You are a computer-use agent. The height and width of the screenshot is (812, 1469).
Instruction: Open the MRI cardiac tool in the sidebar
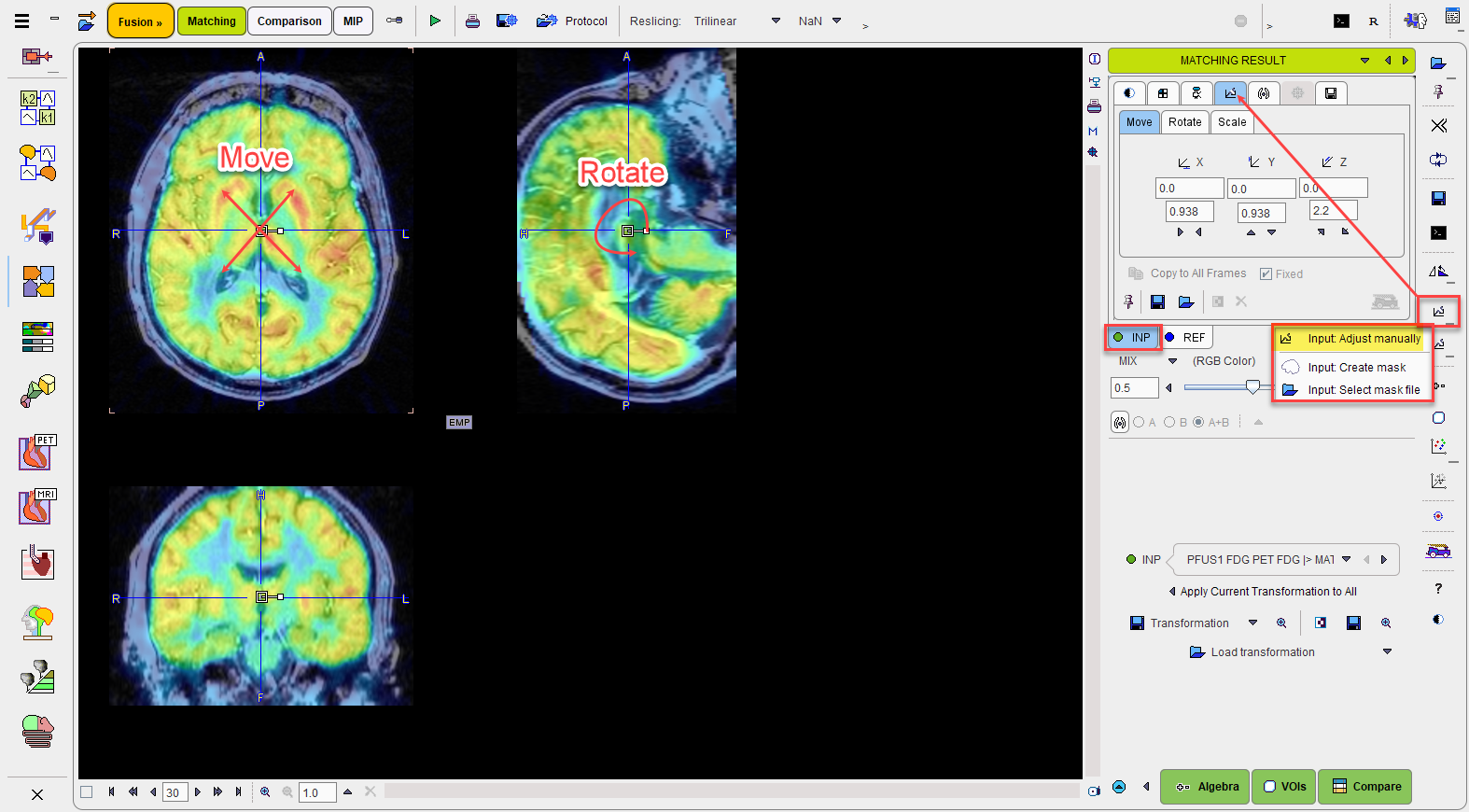(x=38, y=507)
